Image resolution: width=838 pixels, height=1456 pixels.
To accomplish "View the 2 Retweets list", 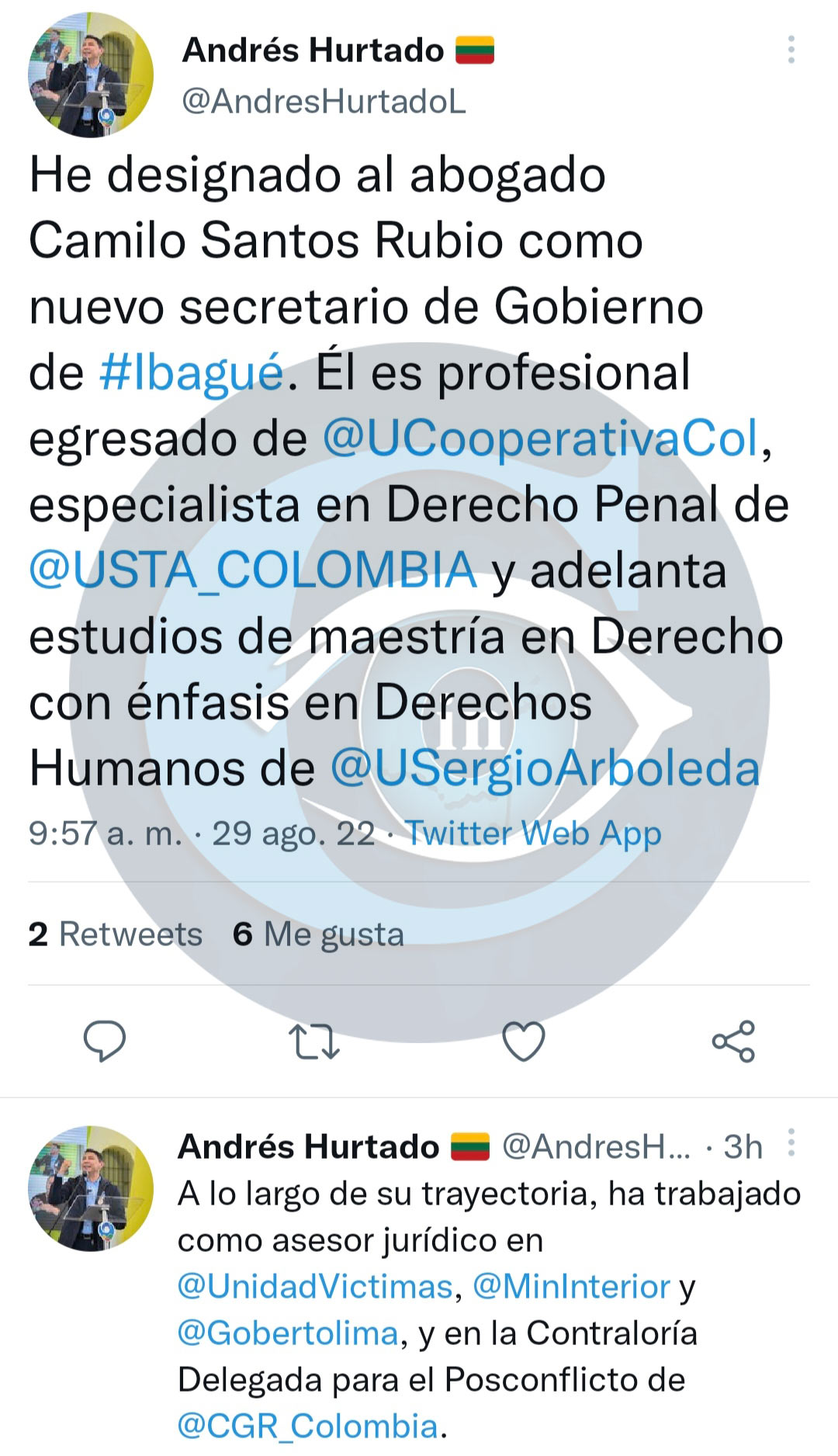I will (116, 934).
